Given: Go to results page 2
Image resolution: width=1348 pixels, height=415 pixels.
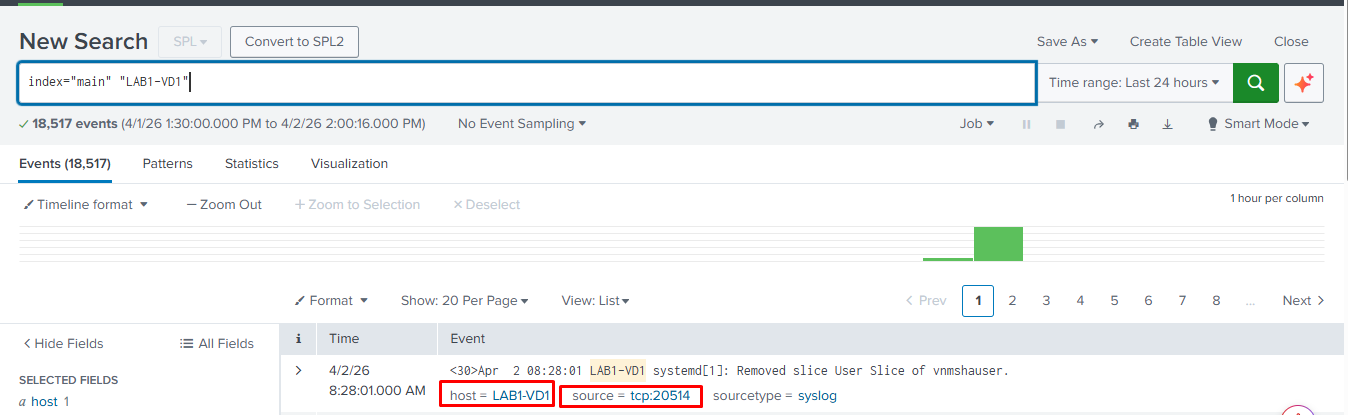Looking at the screenshot, I should pyautogui.click(x=1012, y=300).
